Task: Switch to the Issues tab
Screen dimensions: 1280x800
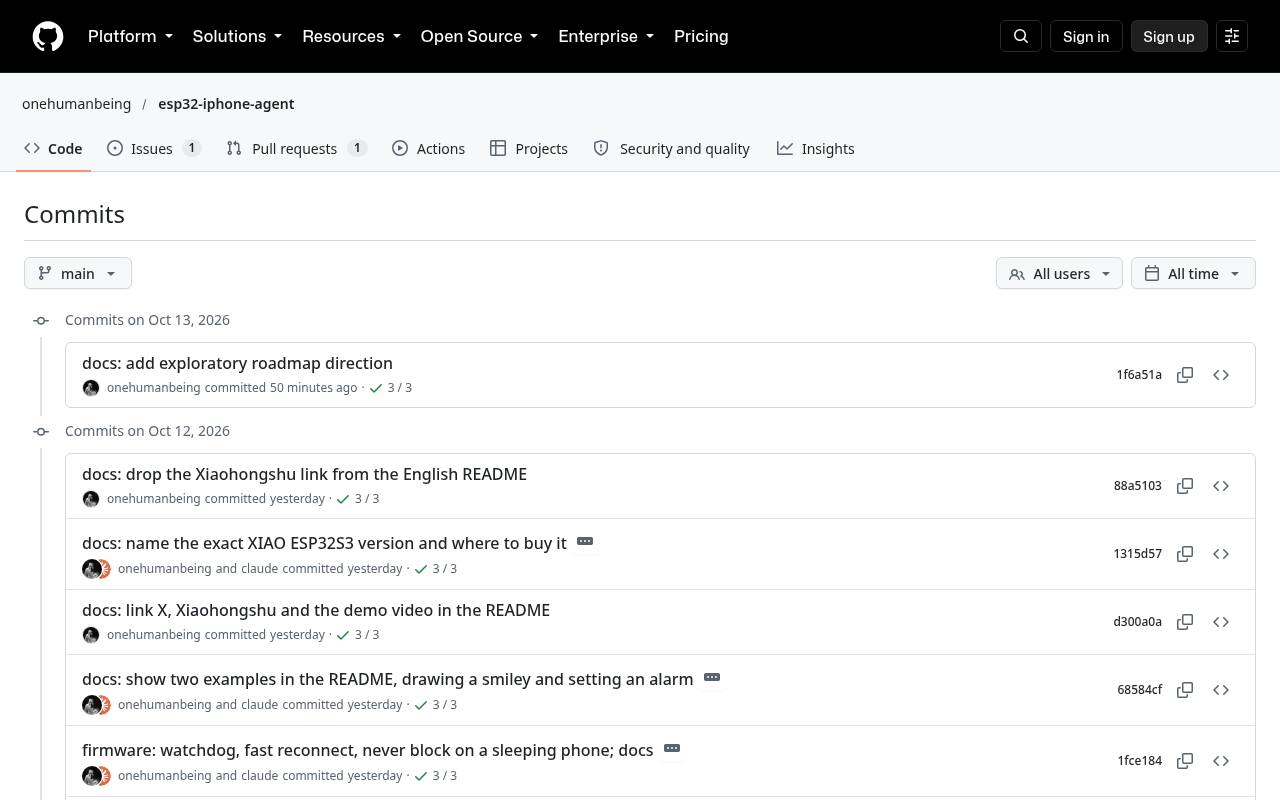Action: (x=154, y=149)
